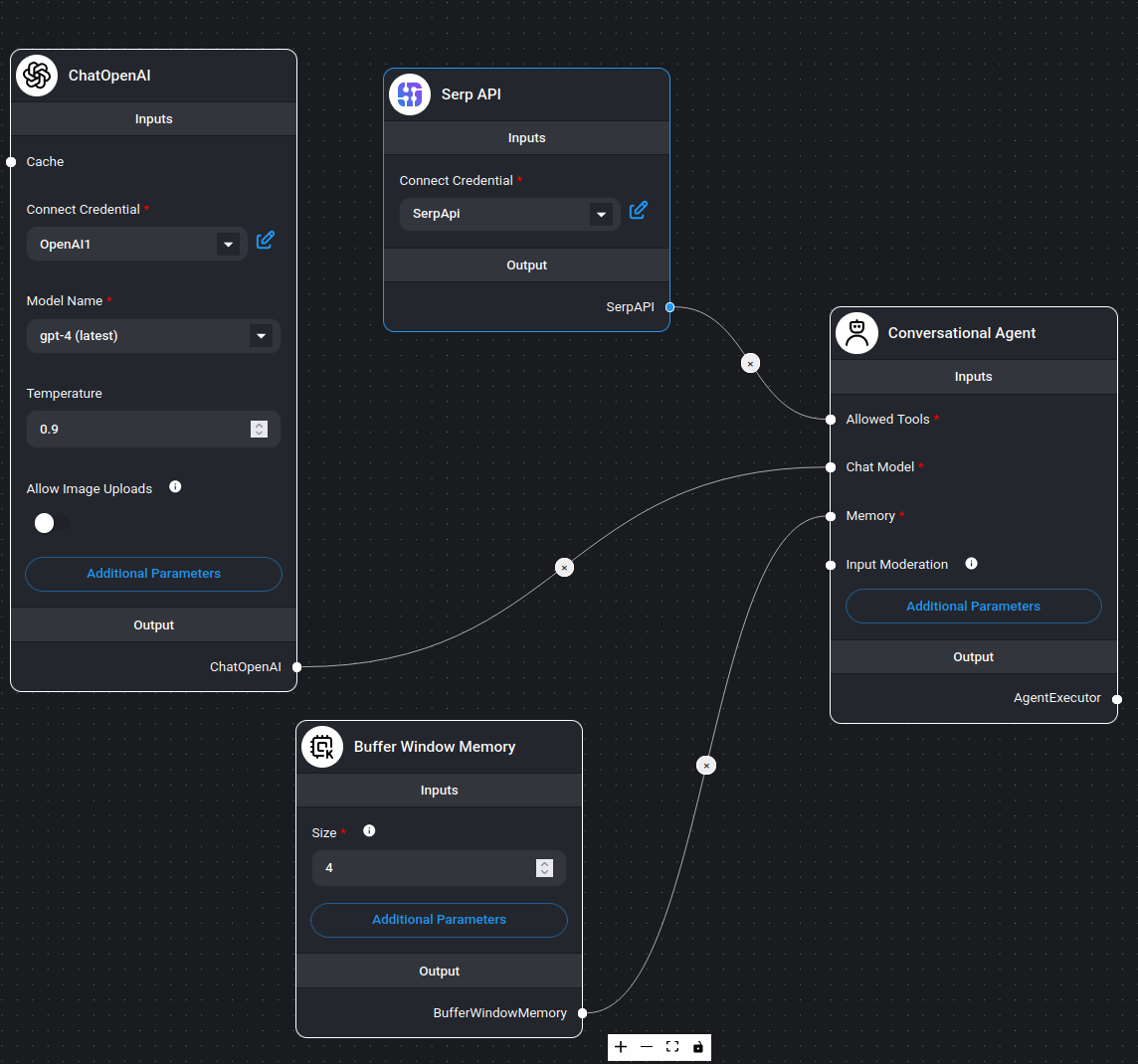This screenshot has width=1138, height=1064.
Task: Click the Chat Model input anchor
Action: [x=831, y=467]
